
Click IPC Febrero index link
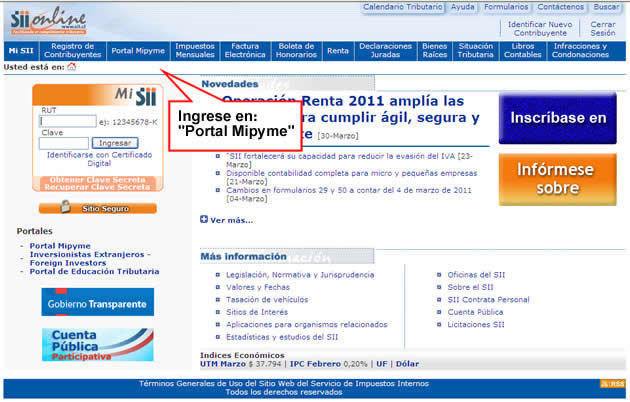(315, 364)
